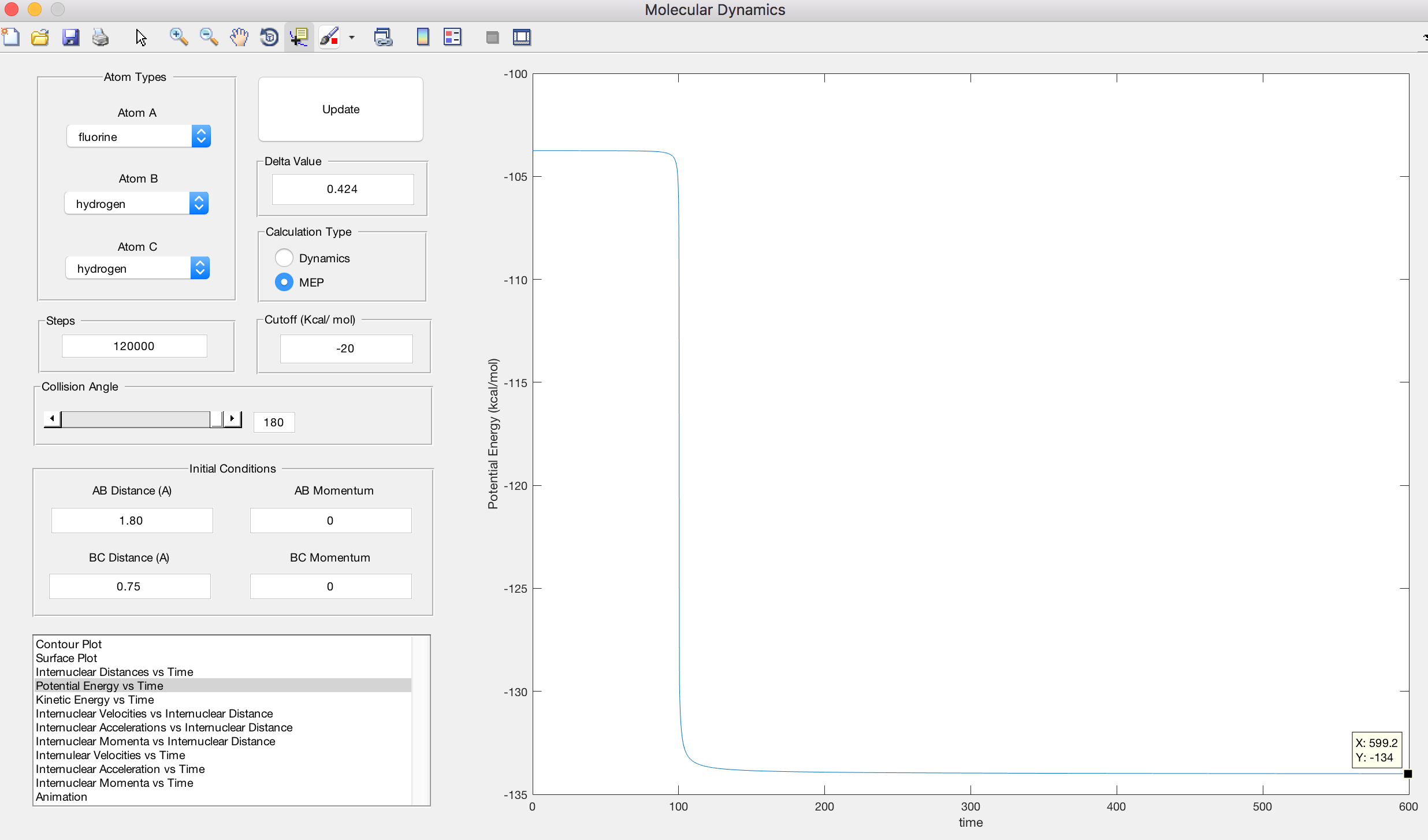Open the Atom A fluorine dropdown
The width and height of the screenshot is (1428, 840).
[139, 137]
